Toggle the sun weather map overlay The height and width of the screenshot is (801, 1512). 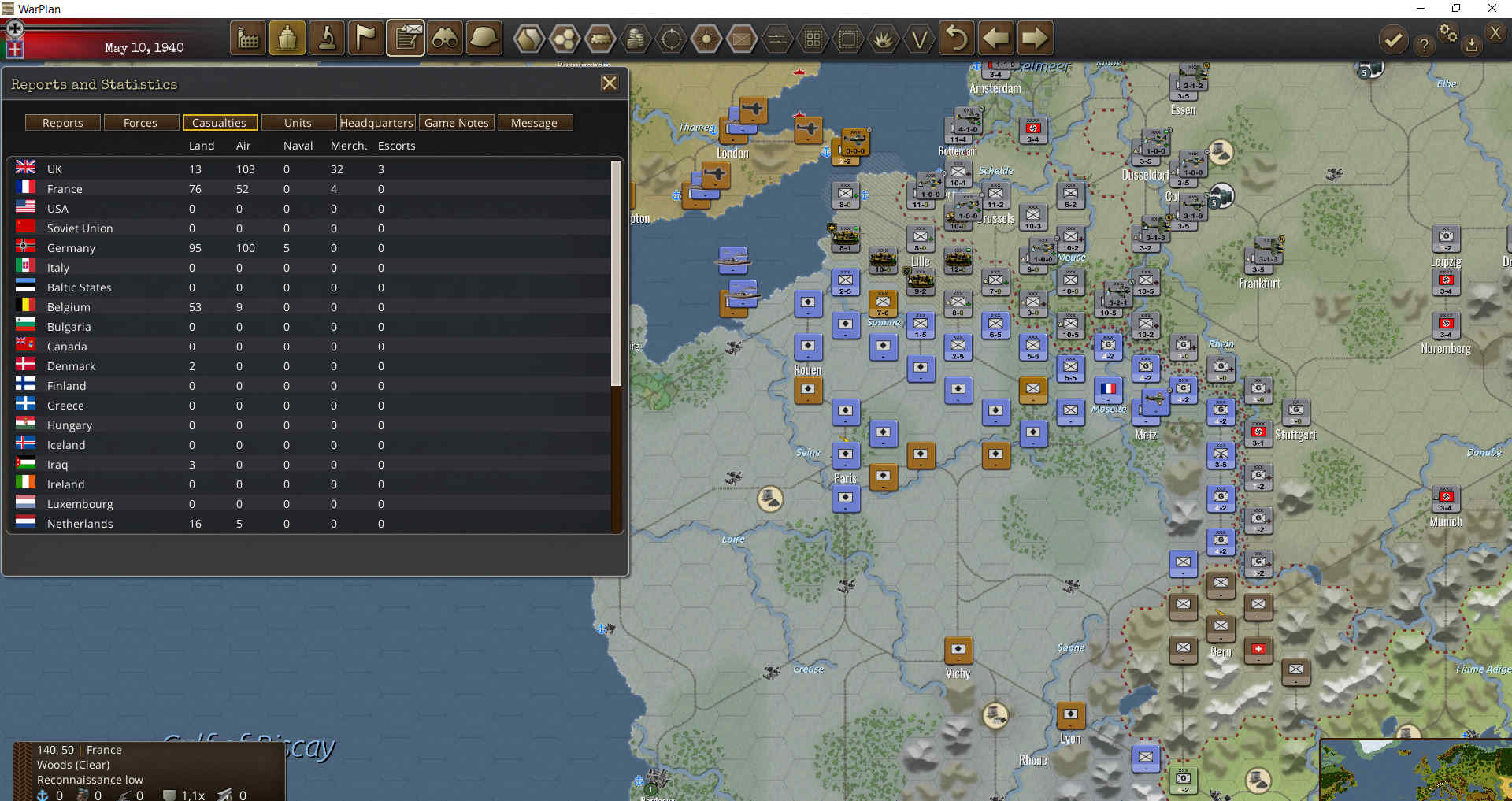pyautogui.click(x=706, y=38)
